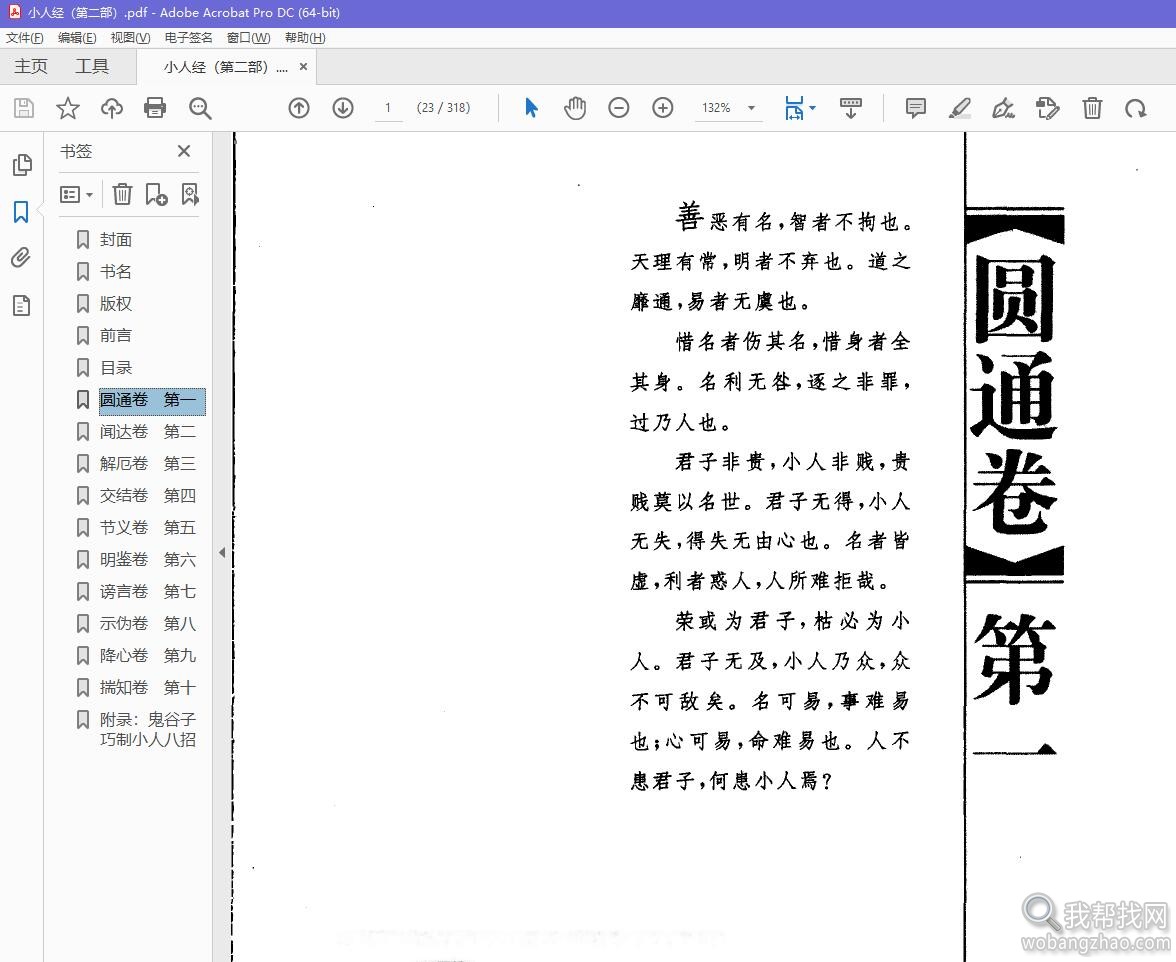Switch to the 工具 tab
Screen dimensions: 1176x962
[x=92, y=67]
